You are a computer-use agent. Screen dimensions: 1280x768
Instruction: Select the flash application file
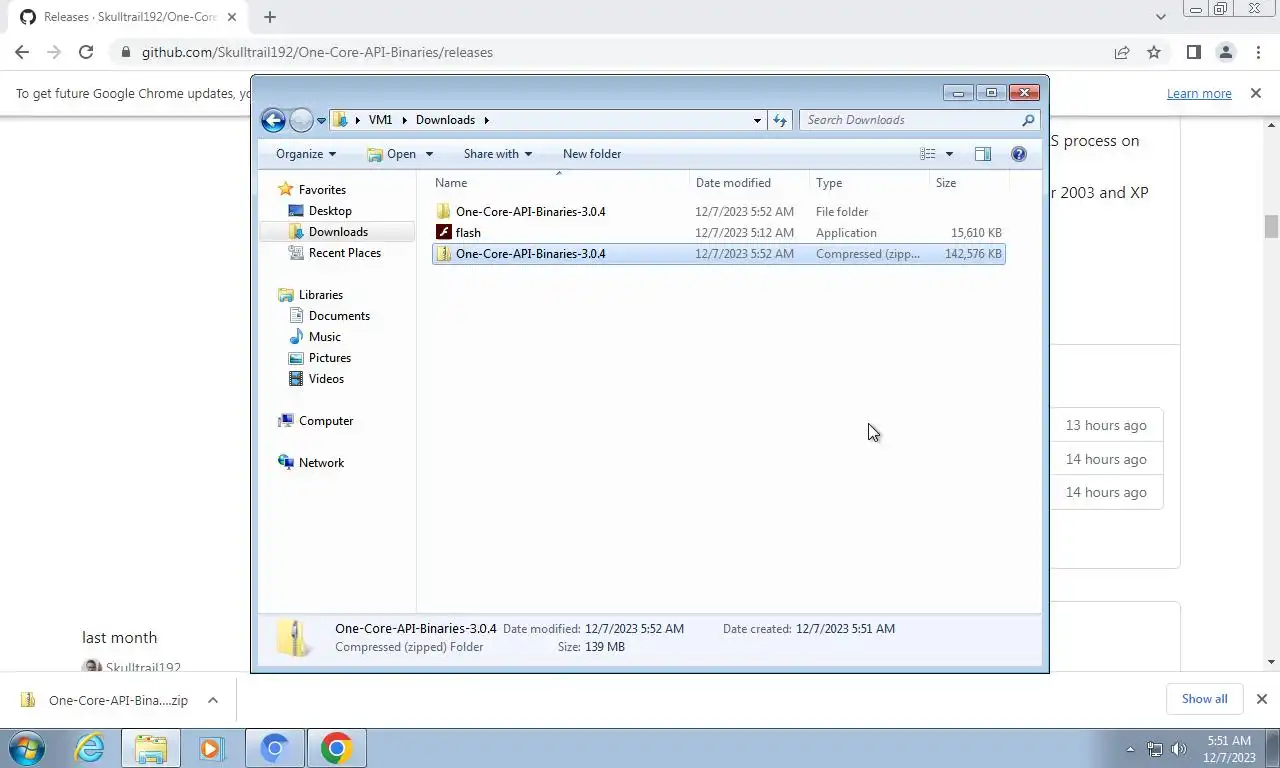point(718,233)
